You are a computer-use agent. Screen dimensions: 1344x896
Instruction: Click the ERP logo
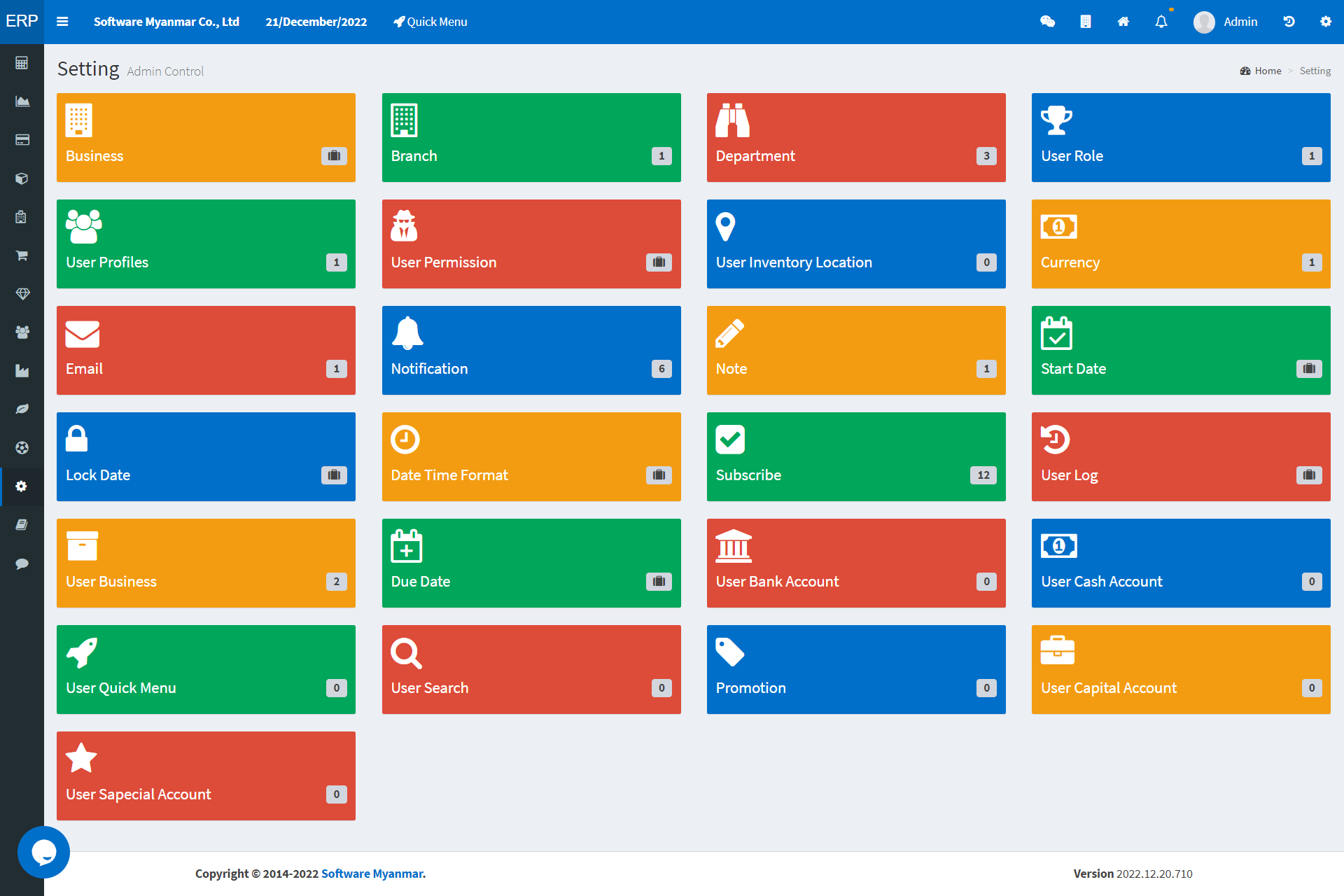point(22,22)
